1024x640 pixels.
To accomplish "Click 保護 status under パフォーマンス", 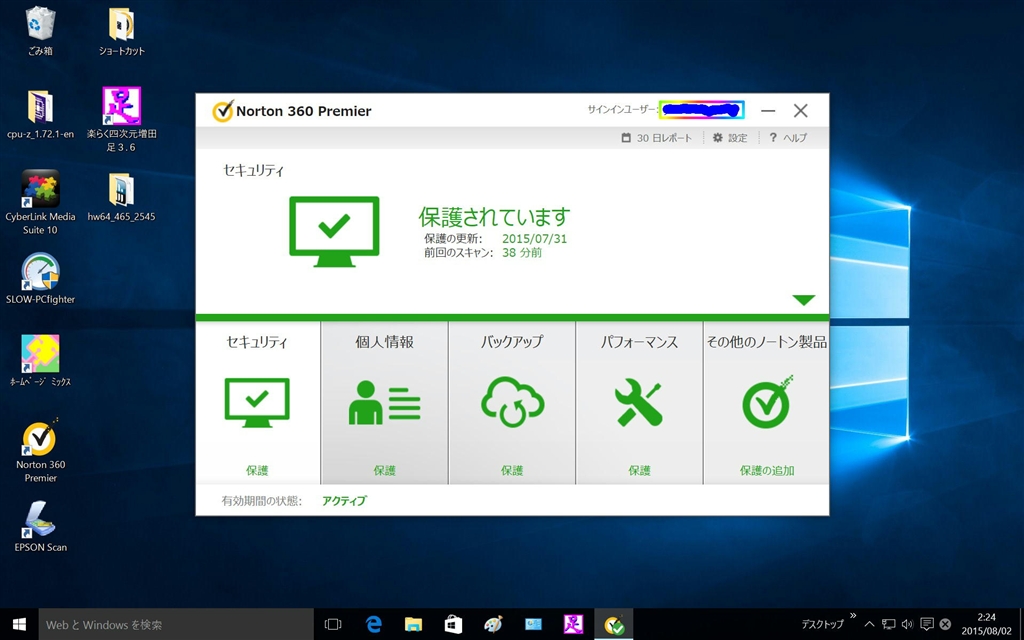I will (639, 471).
